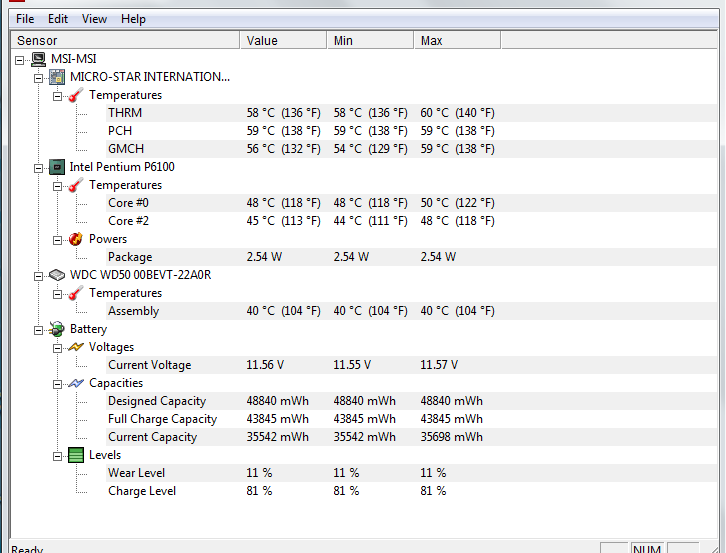The width and height of the screenshot is (726, 553).
Task: Collapse the Intel Pentium P6100 node
Action: tap(38, 168)
